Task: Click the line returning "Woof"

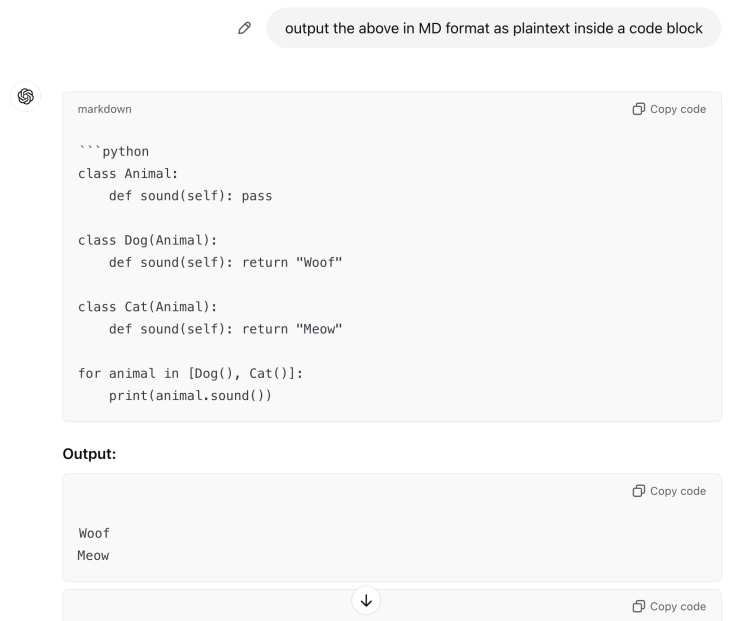Action: [x=225, y=262]
